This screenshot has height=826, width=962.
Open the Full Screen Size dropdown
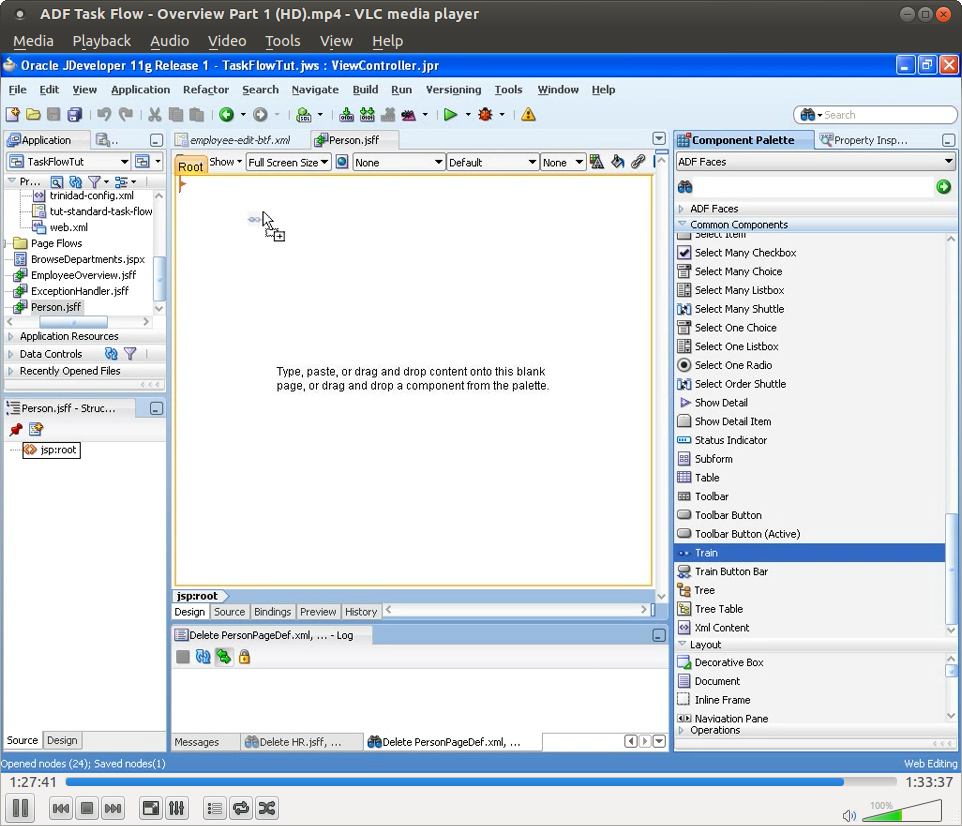[288, 161]
